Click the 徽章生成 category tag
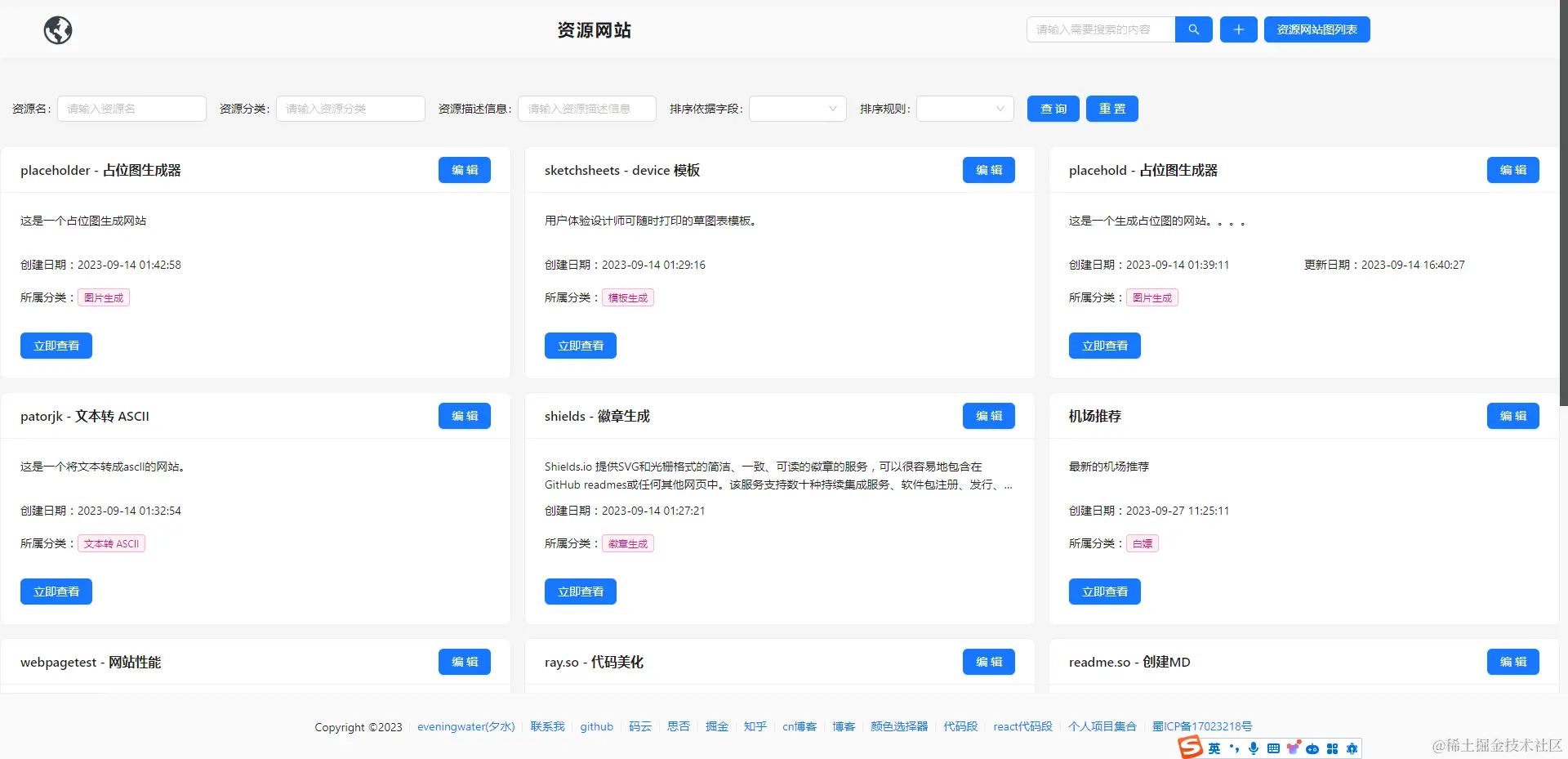 point(628,544)
